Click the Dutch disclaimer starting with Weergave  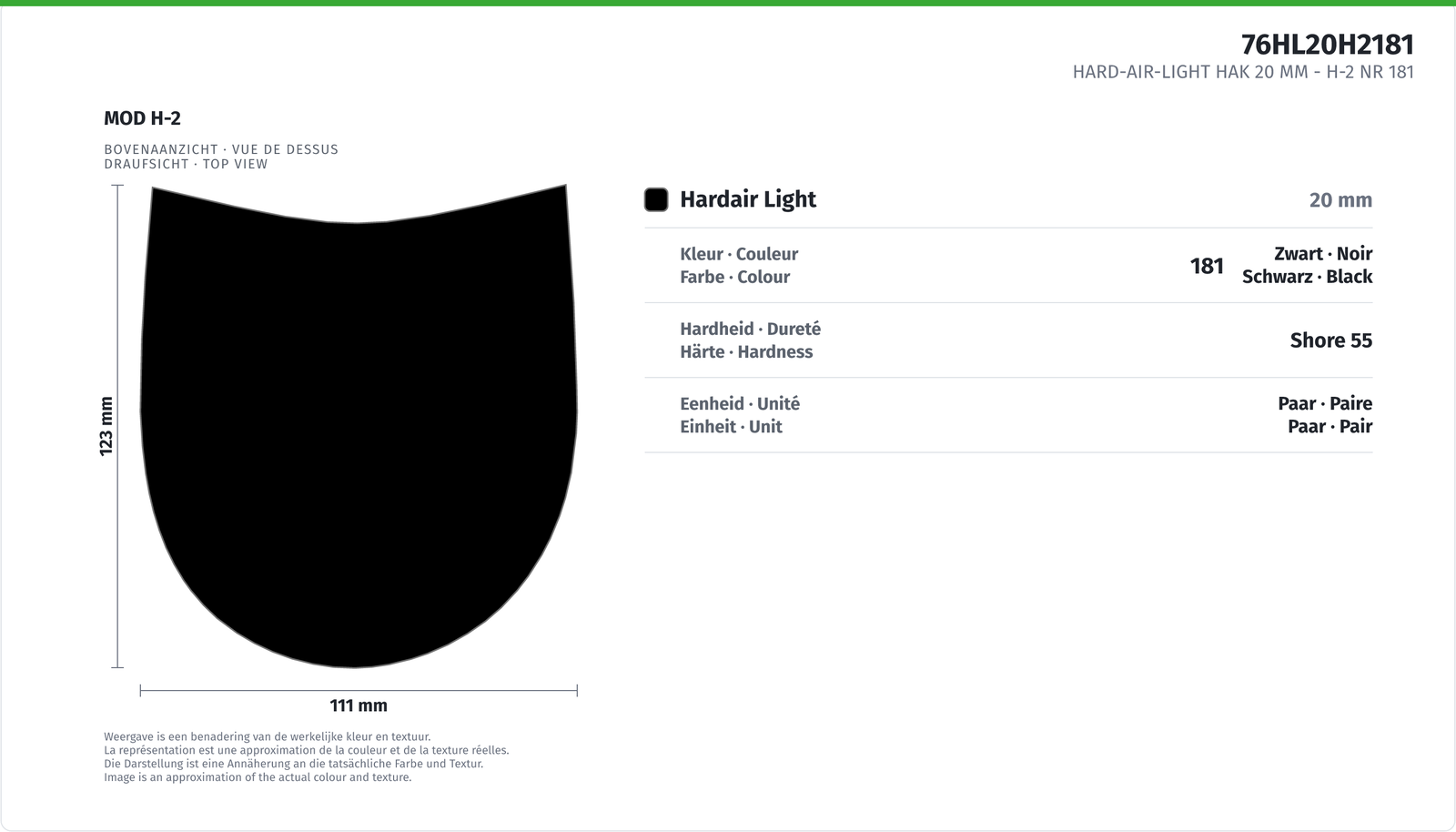pos(268,737)
